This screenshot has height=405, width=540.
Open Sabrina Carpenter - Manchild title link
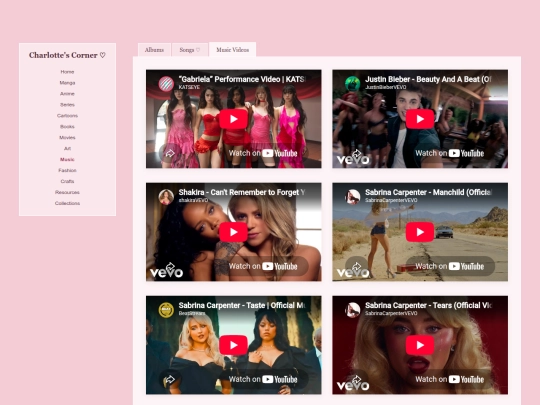[429, 192]
